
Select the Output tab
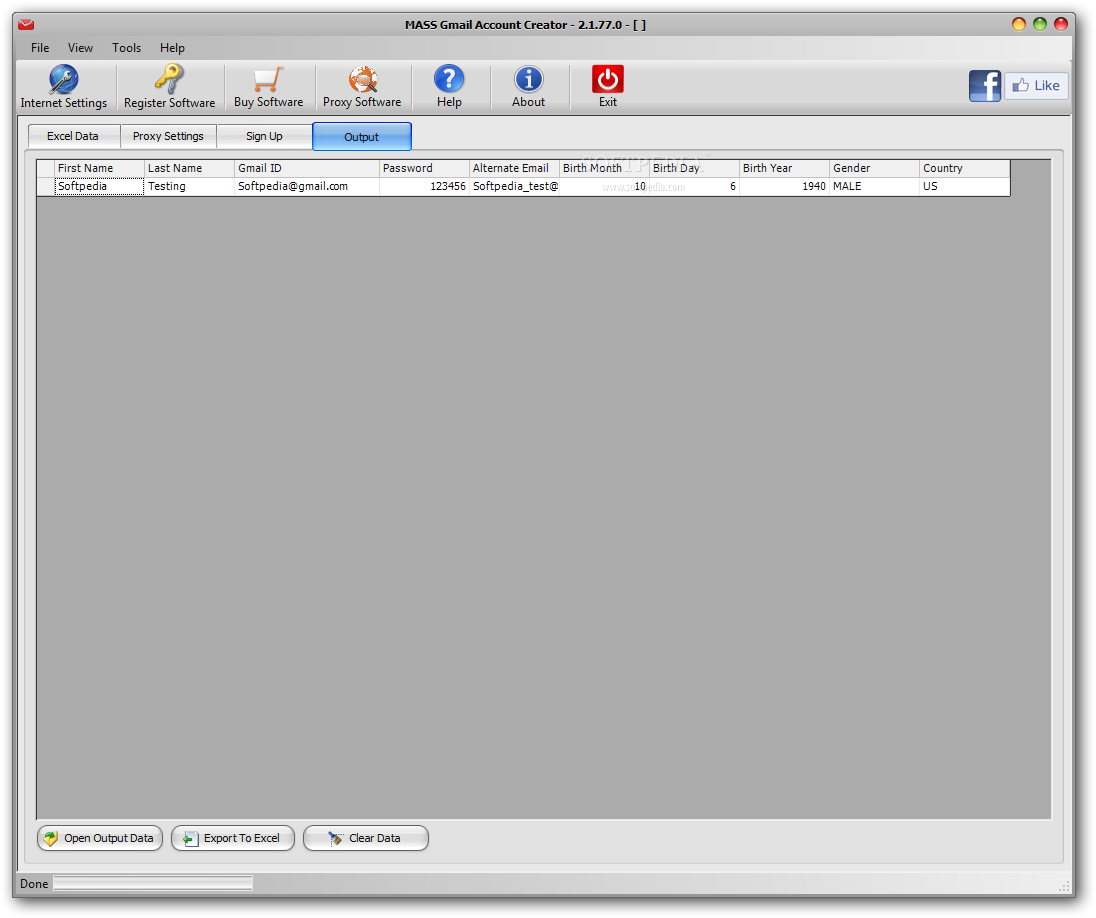[361, 136]
